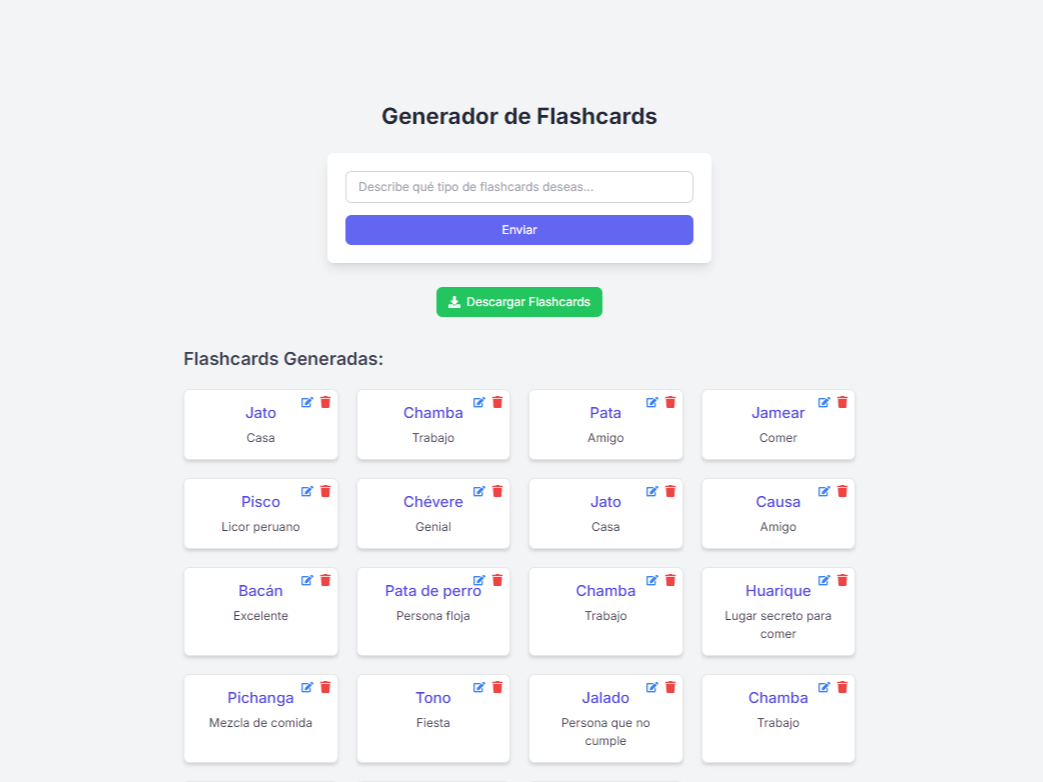Click the Descargar Flashcards button
The image size is (1043, 782).
tap(519, 302)
